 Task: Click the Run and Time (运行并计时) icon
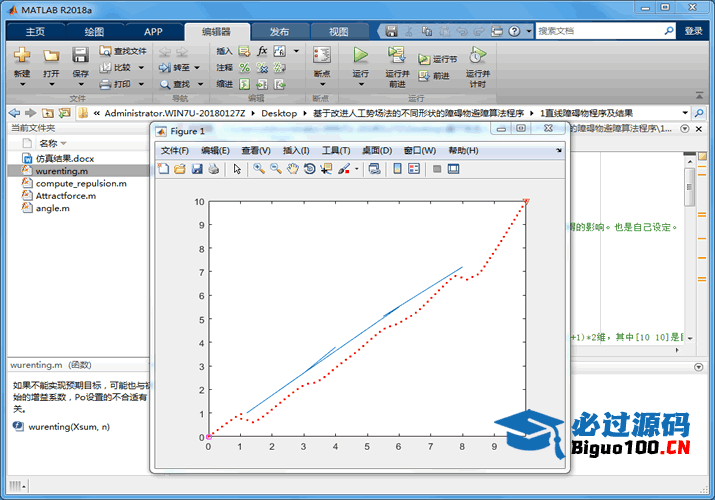(x=477, y=55)
